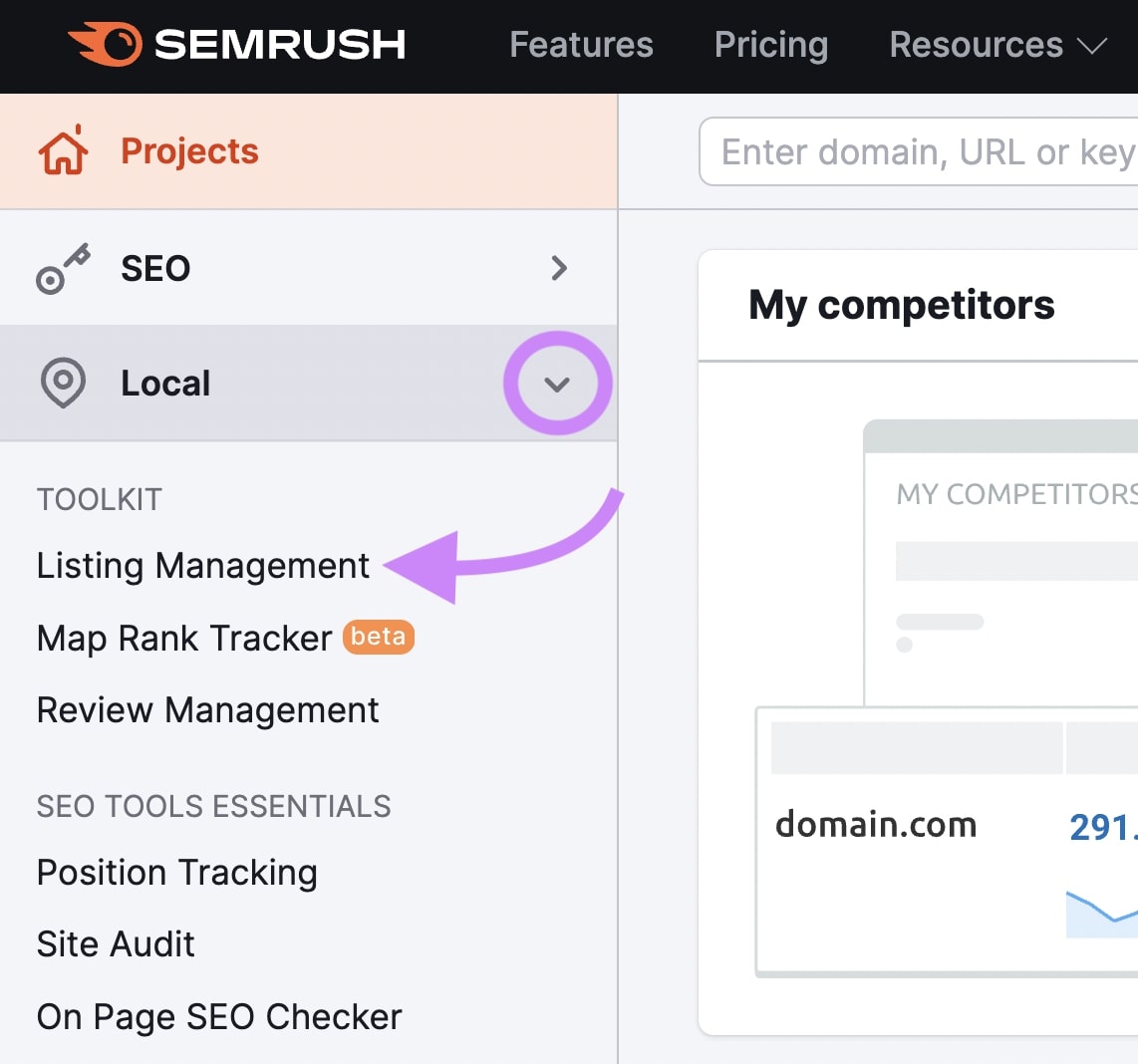Collapse the Local section chevron
The image size is (1138, 1064).
[x=557, y=384]
